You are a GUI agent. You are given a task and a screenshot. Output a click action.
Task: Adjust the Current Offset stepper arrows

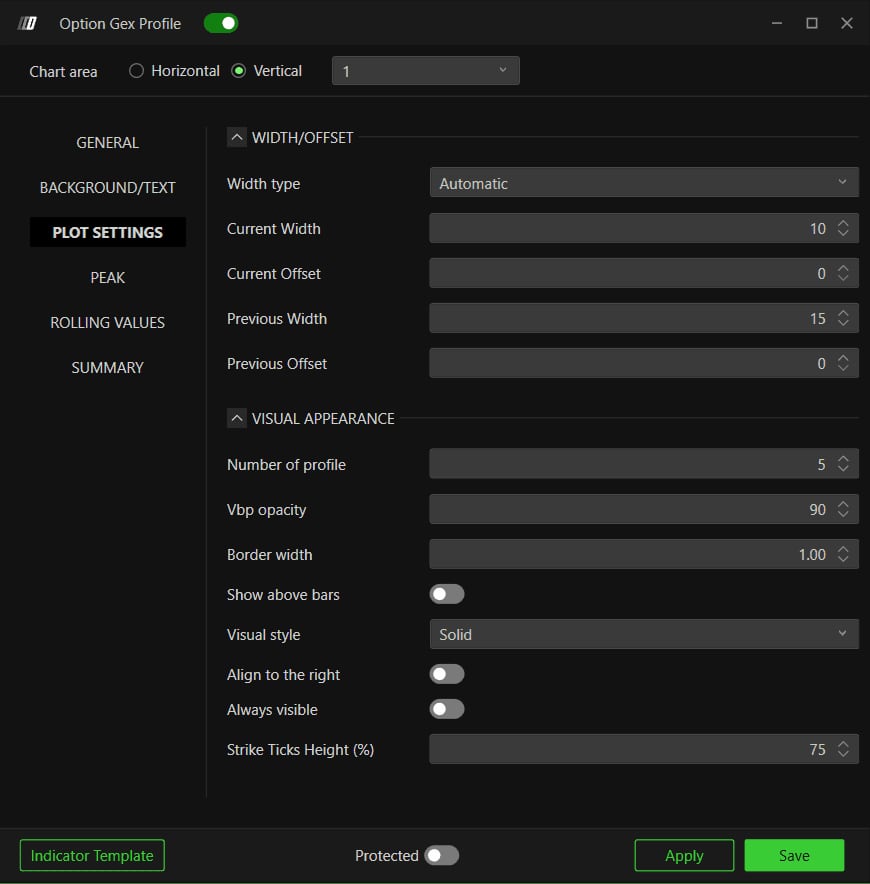(x=843, y=273)
